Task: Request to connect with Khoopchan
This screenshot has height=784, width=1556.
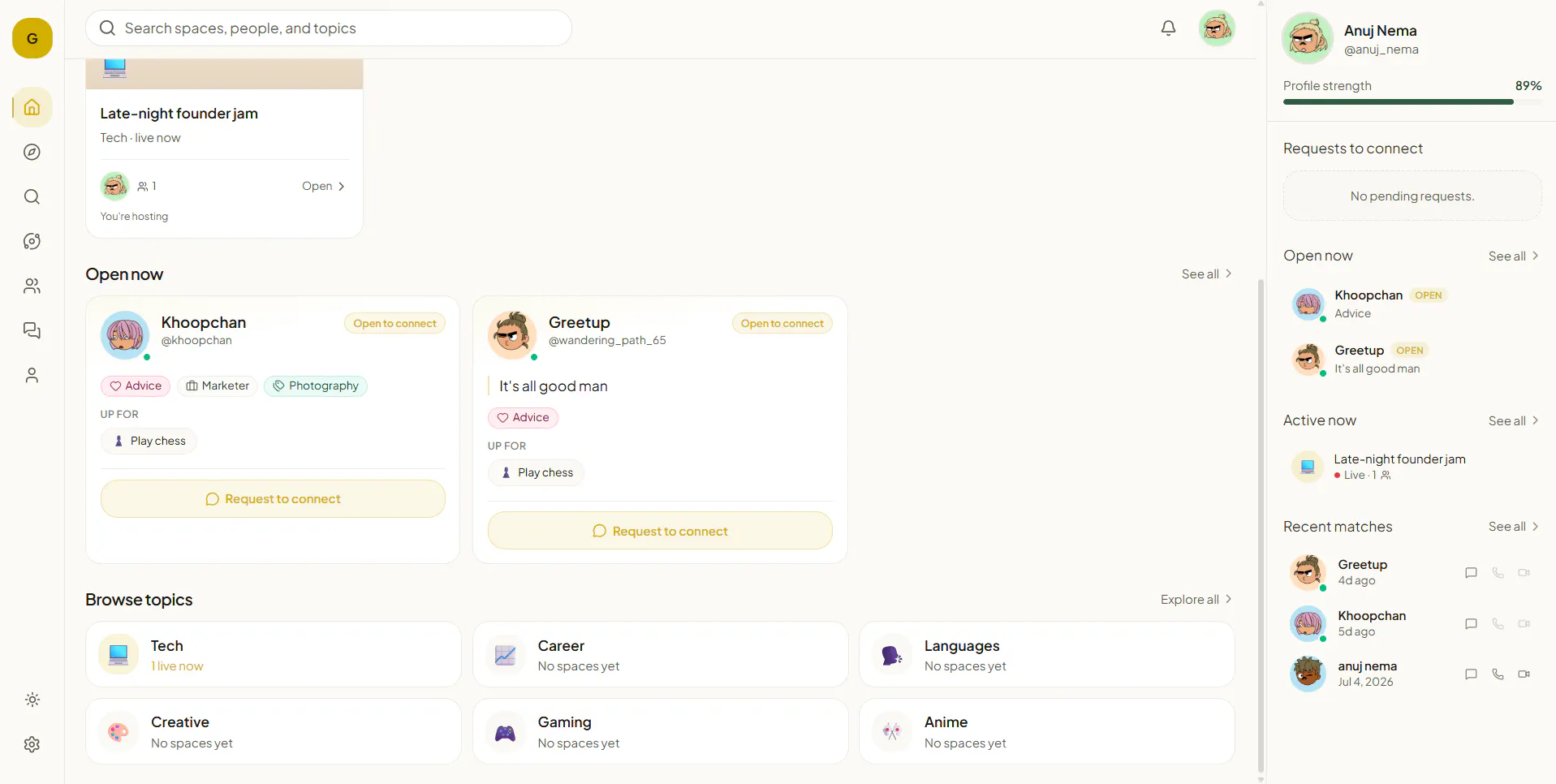Action: pyautogui.click(x=273, y=499)
